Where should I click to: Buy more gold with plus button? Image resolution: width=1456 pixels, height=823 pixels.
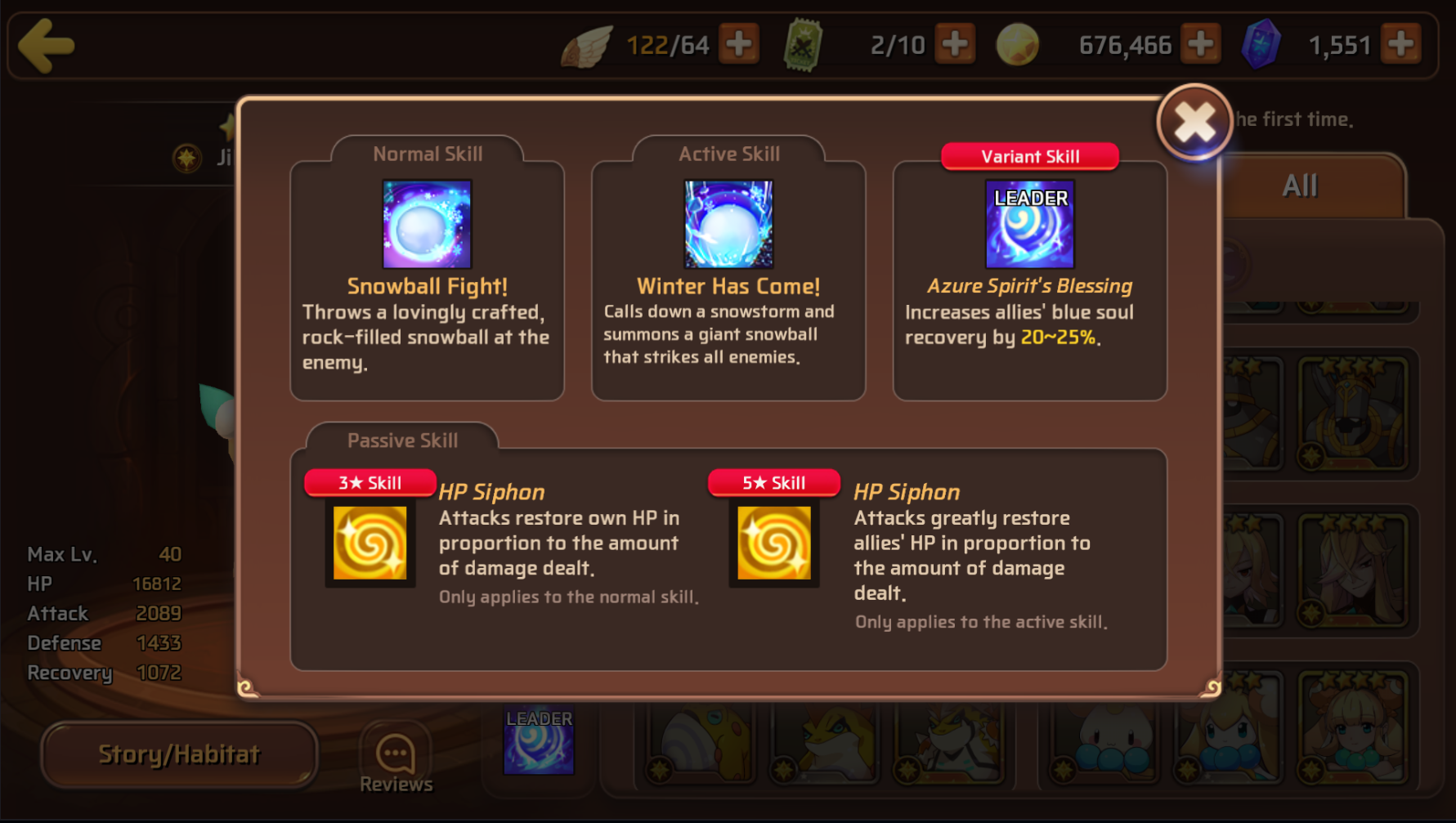pyautogui.click(x=1200, y=44)
